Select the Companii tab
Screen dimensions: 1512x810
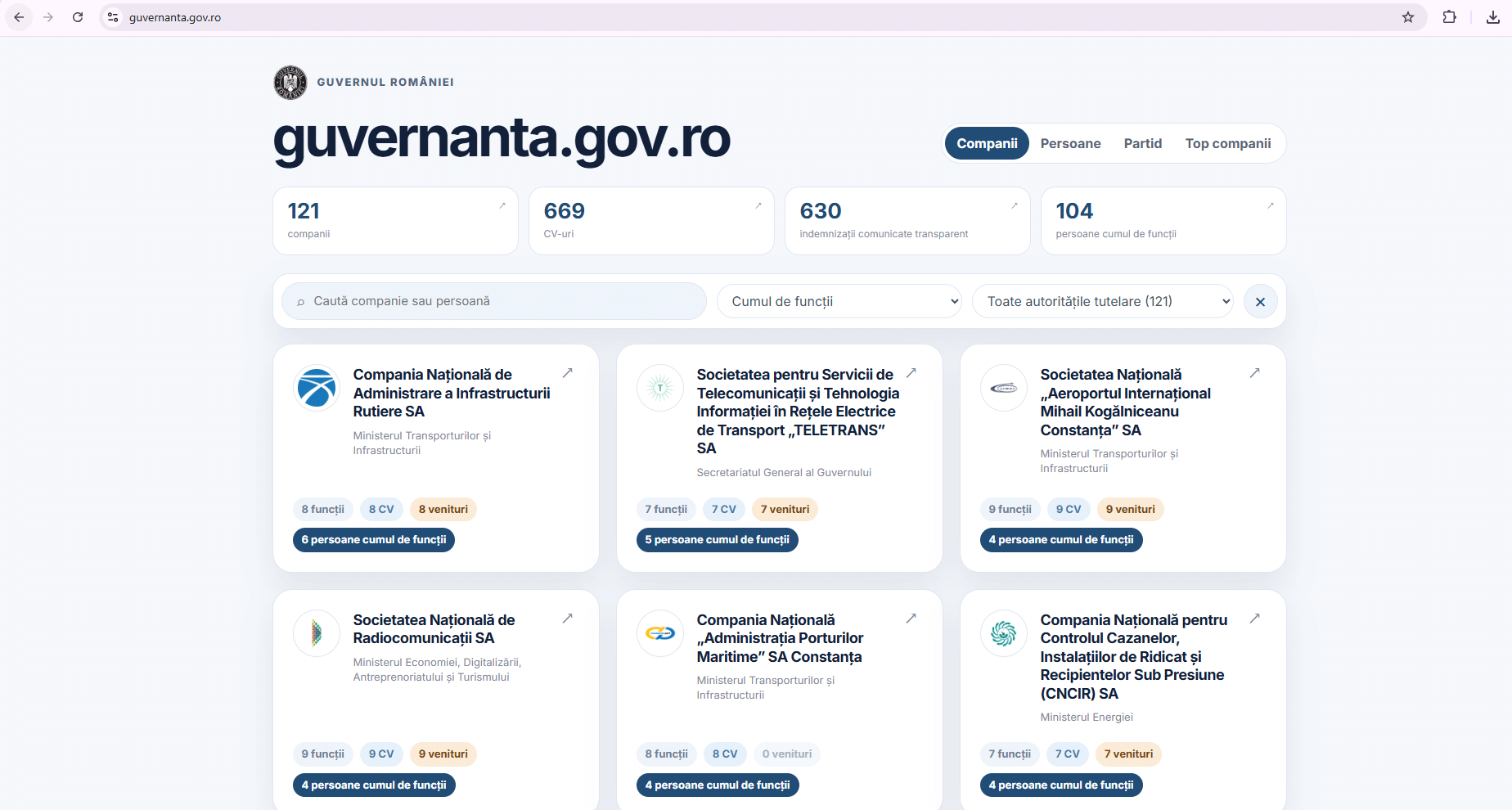(x=987, y=143)
